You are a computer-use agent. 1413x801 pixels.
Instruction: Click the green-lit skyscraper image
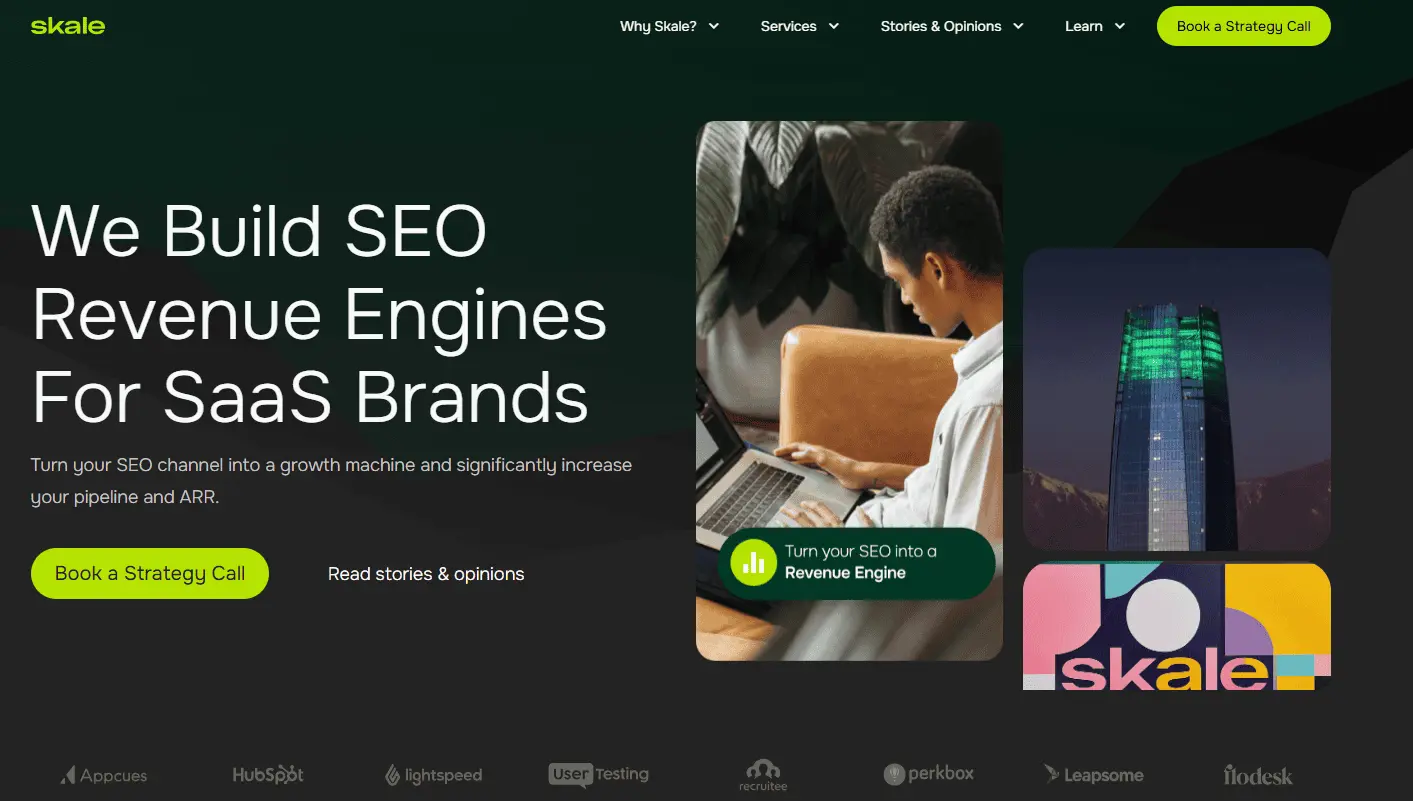[x=1176, y=399]
